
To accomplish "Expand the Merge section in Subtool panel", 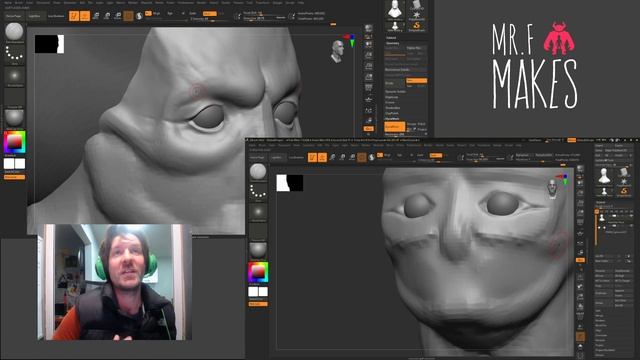I will tap(600, 316).
